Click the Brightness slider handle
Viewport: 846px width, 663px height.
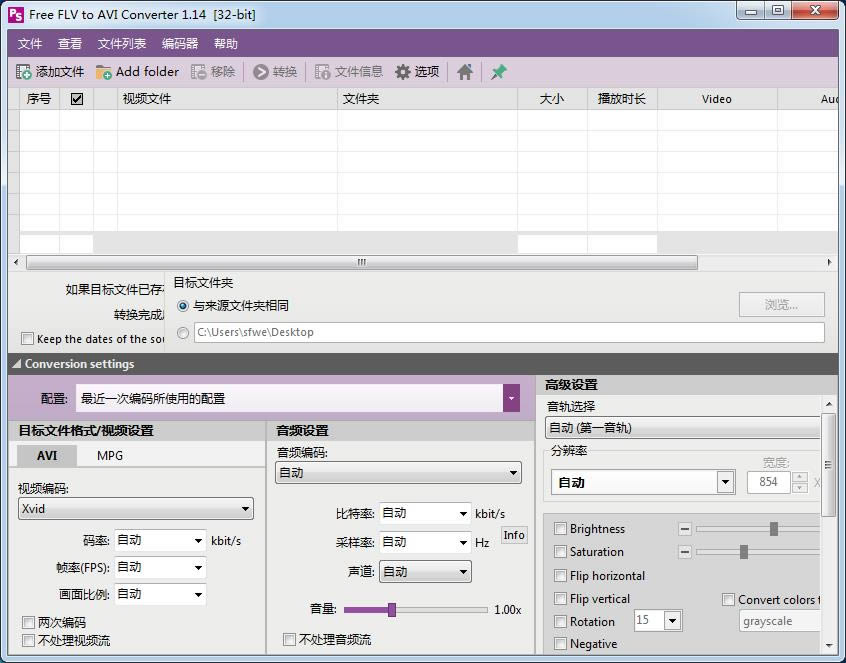(x=774, y=529)
